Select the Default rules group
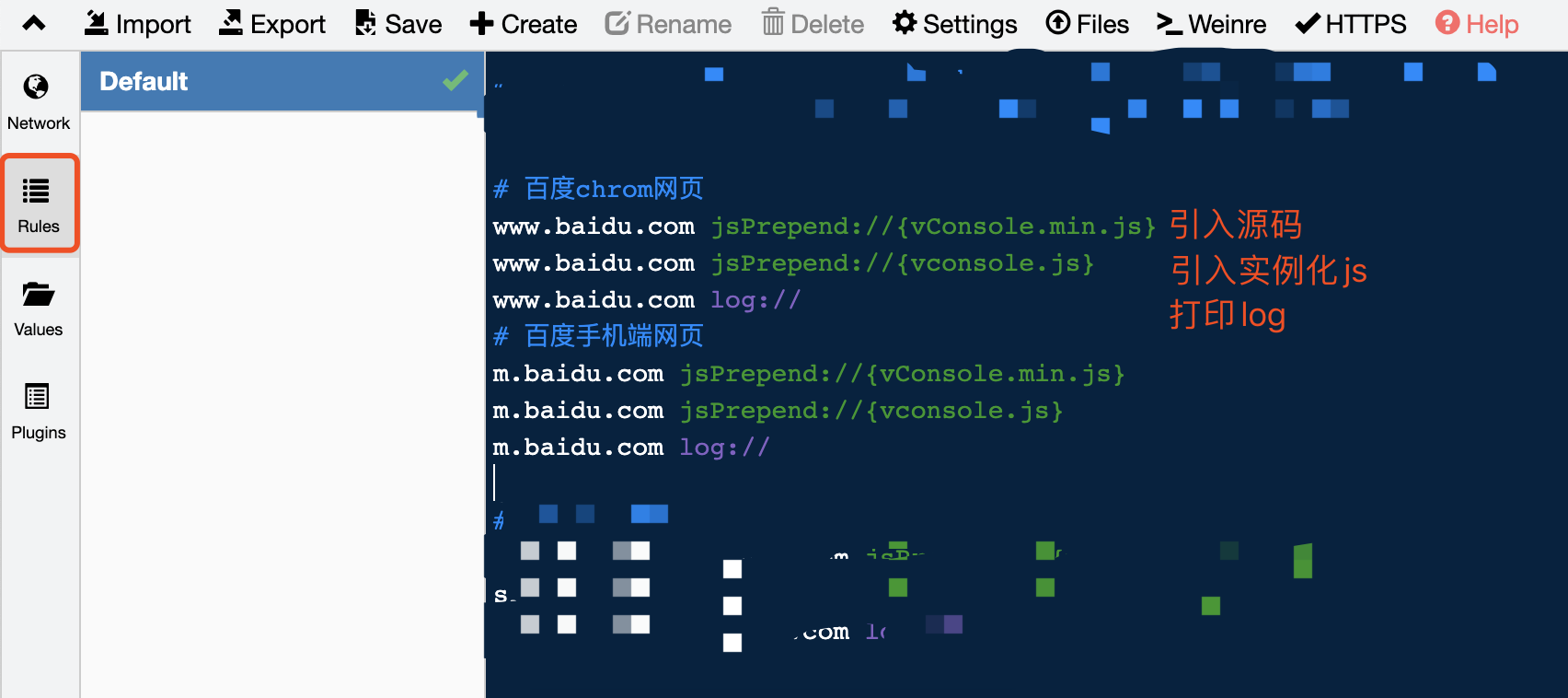Image resolution: width=1568 pixels, height=698 pixels. point(230,81)
